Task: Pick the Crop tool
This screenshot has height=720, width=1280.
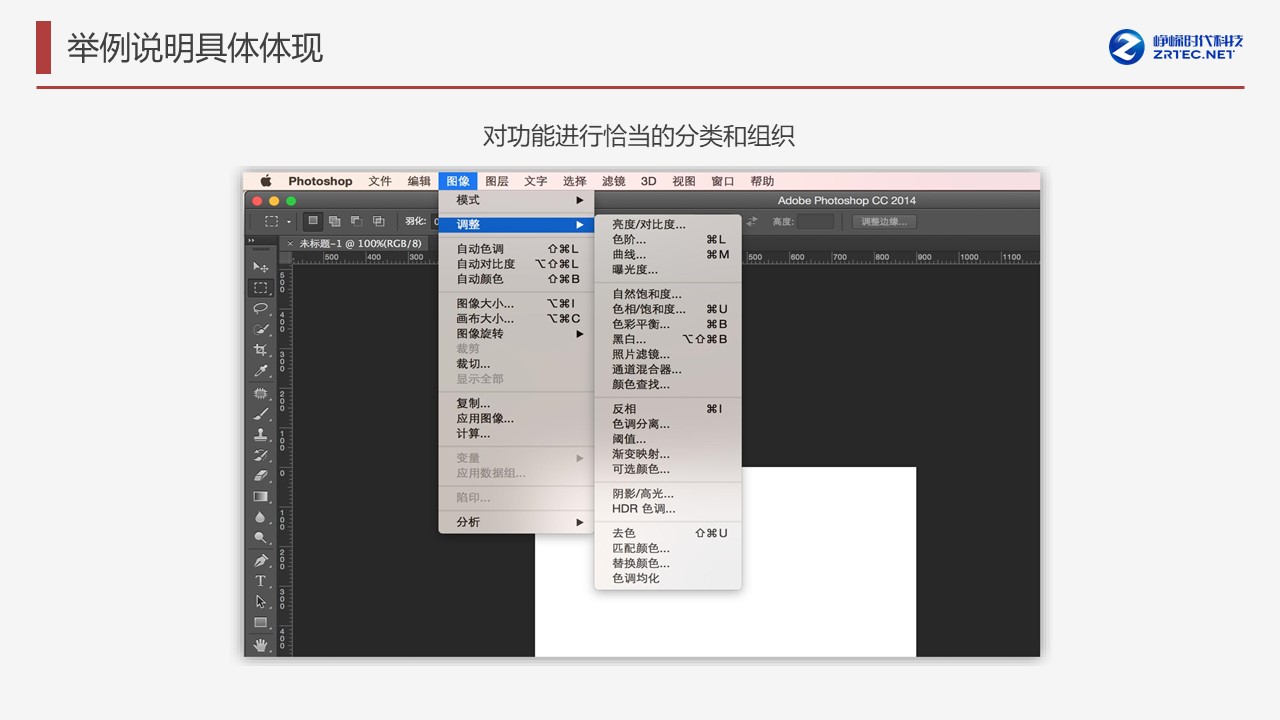Action: [x=260, y=350]
